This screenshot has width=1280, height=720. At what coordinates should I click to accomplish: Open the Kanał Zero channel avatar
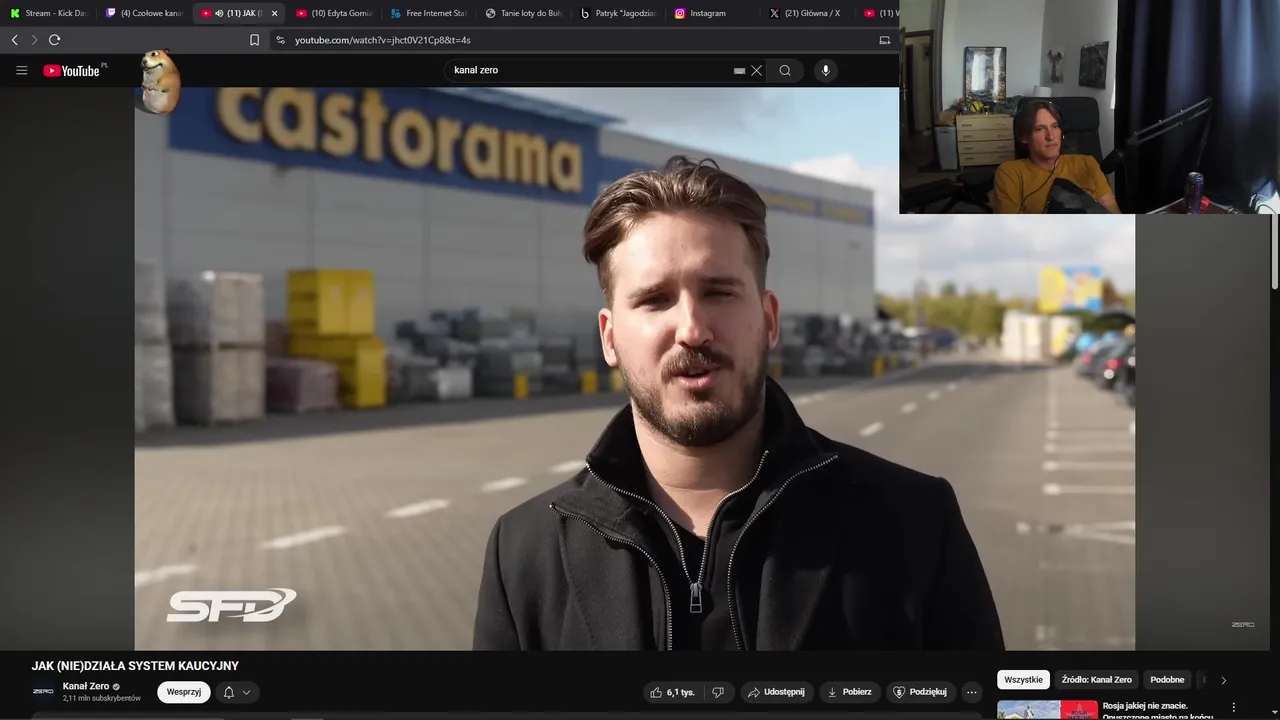click(x=43, y=691)
